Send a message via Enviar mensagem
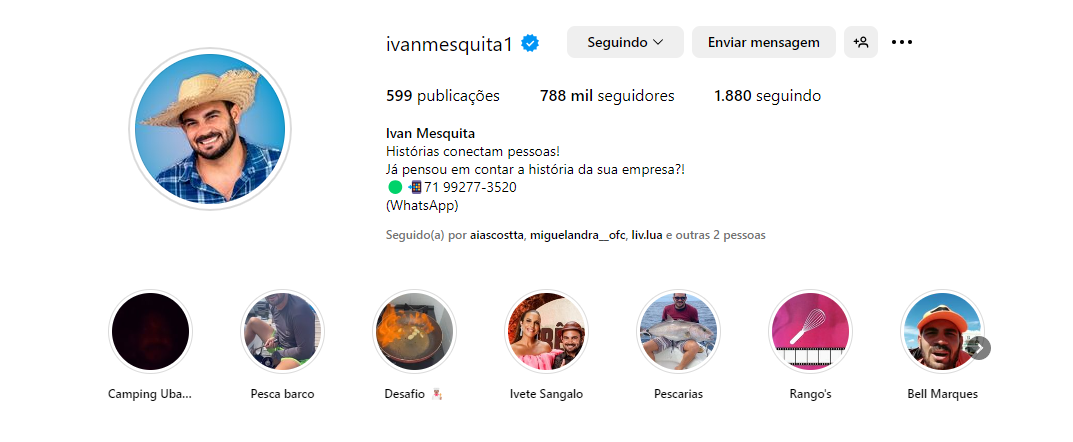This screenshot has height=442, width=1073. pyautogui.click(x=764, y=42)
